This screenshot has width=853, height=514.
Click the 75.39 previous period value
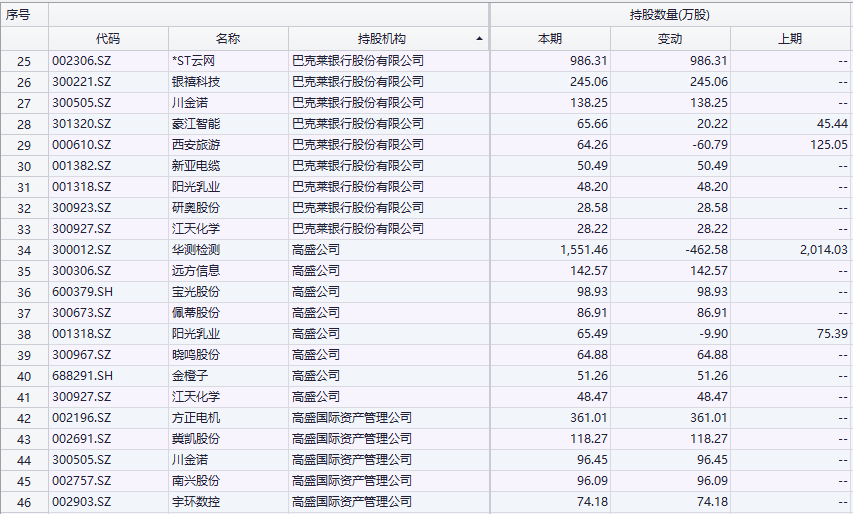832,333
